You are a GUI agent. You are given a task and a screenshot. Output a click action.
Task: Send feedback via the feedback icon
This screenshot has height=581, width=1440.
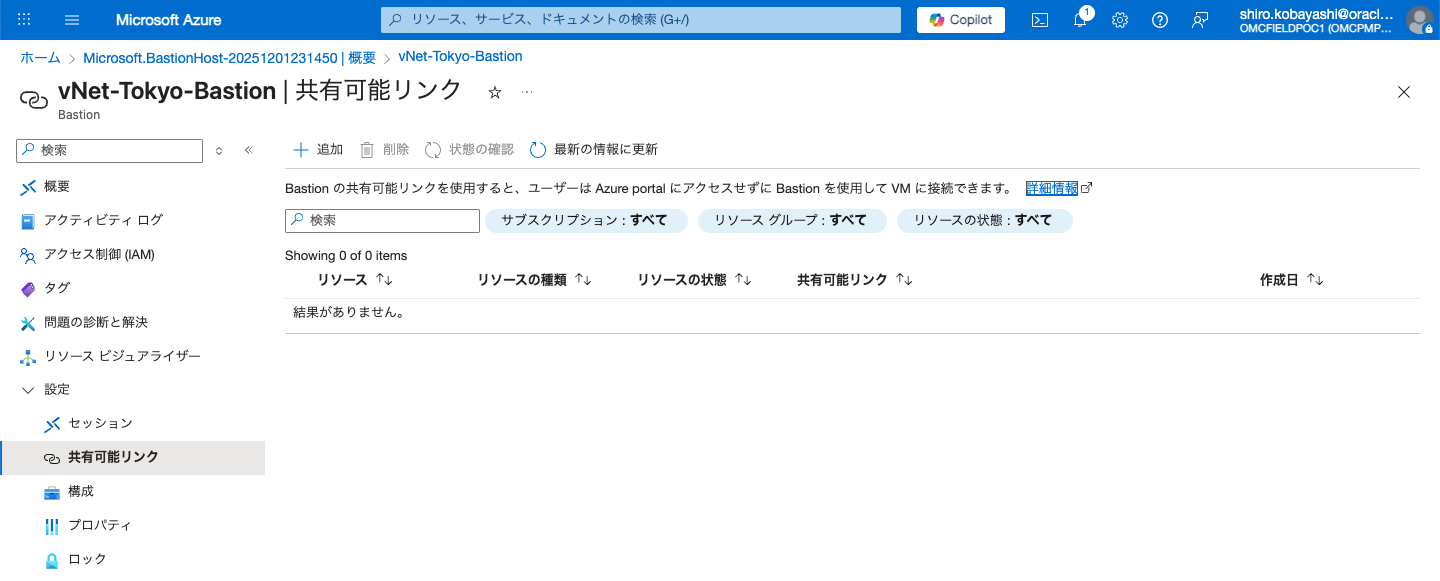tap(1199, 19)
